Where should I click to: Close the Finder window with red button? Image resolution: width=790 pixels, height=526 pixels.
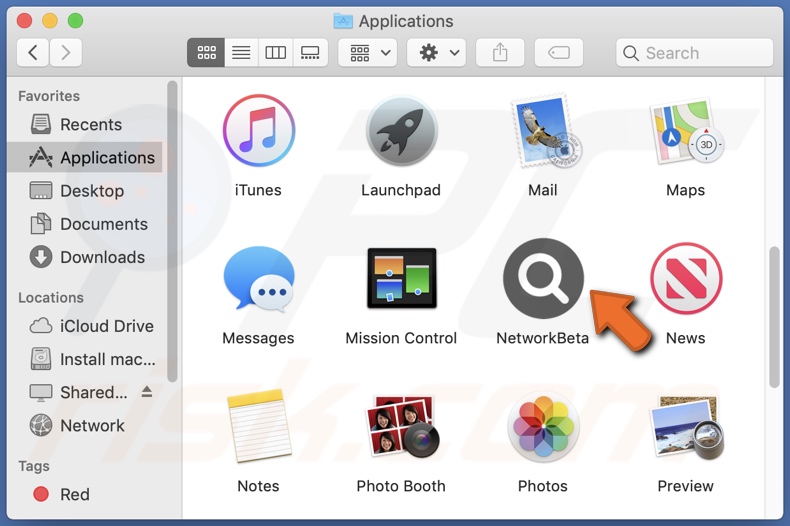pos(24,21)
